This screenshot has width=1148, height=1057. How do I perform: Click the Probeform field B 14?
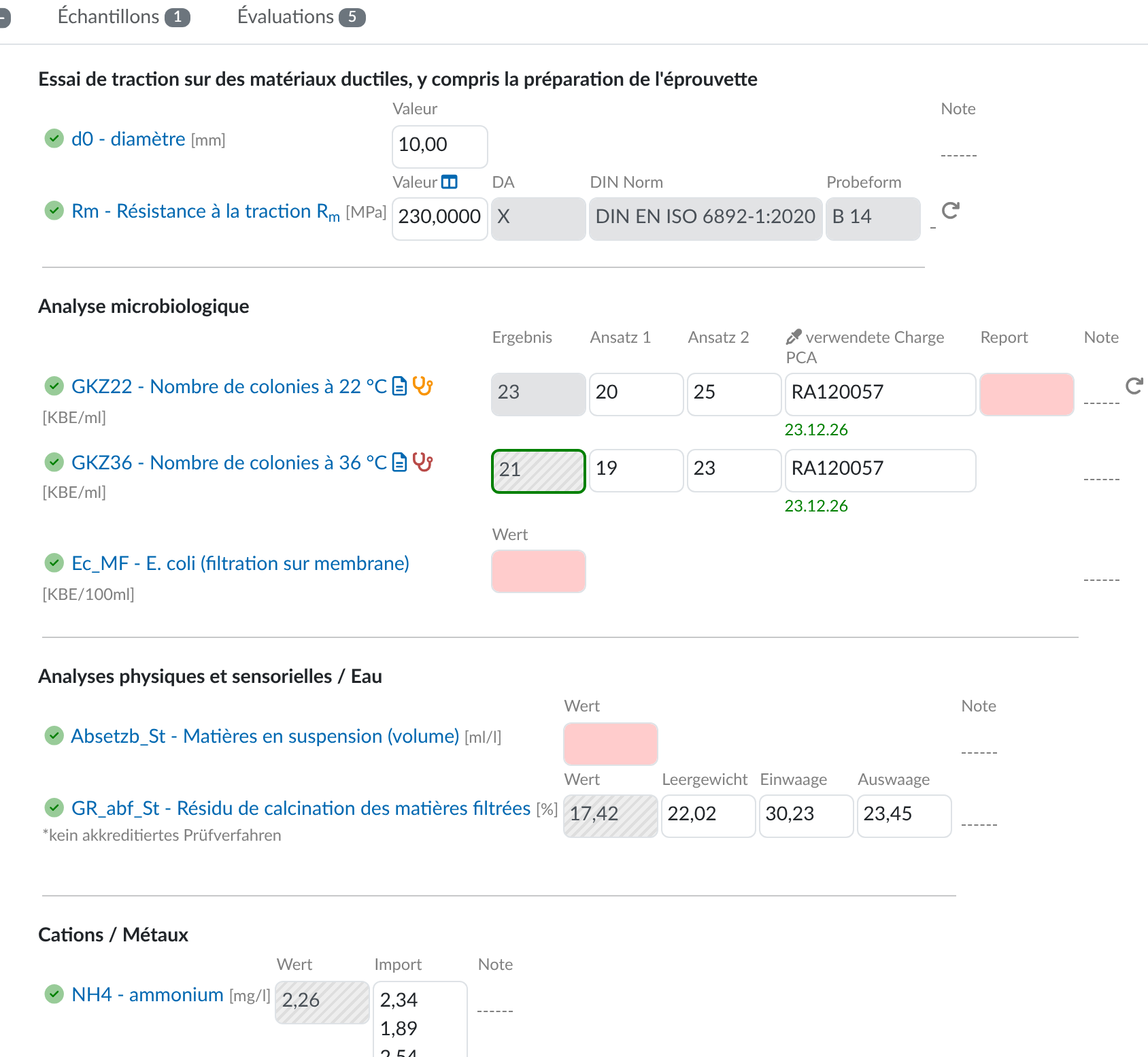pyautogui.click(x=873, y=218)
